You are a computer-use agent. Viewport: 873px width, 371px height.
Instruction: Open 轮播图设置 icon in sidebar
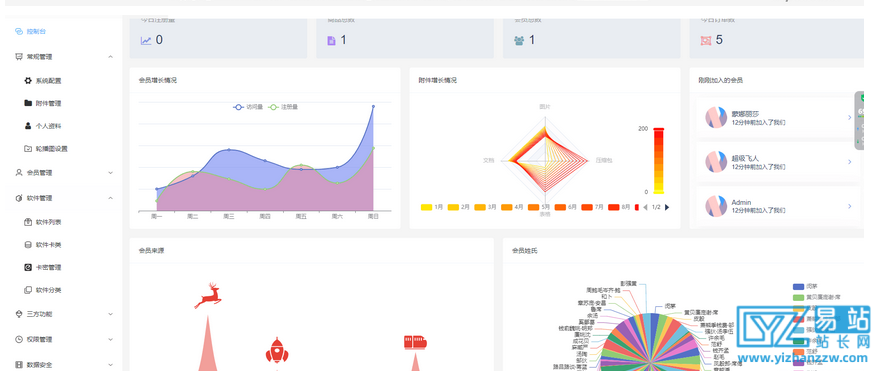click(x=28, y=149)
